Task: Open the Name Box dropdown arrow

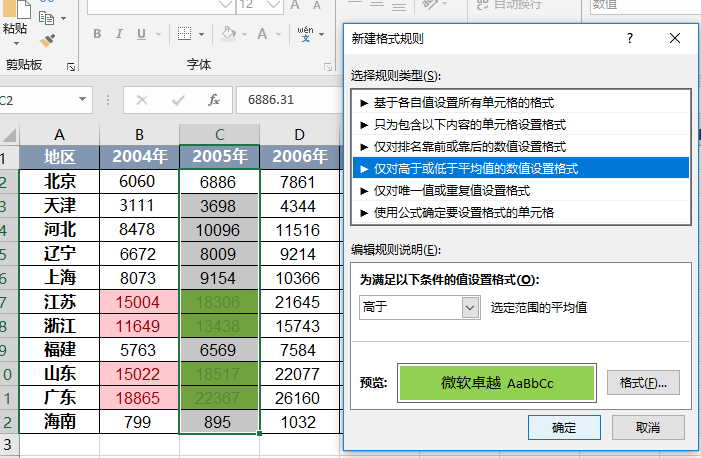Action: 82,99
